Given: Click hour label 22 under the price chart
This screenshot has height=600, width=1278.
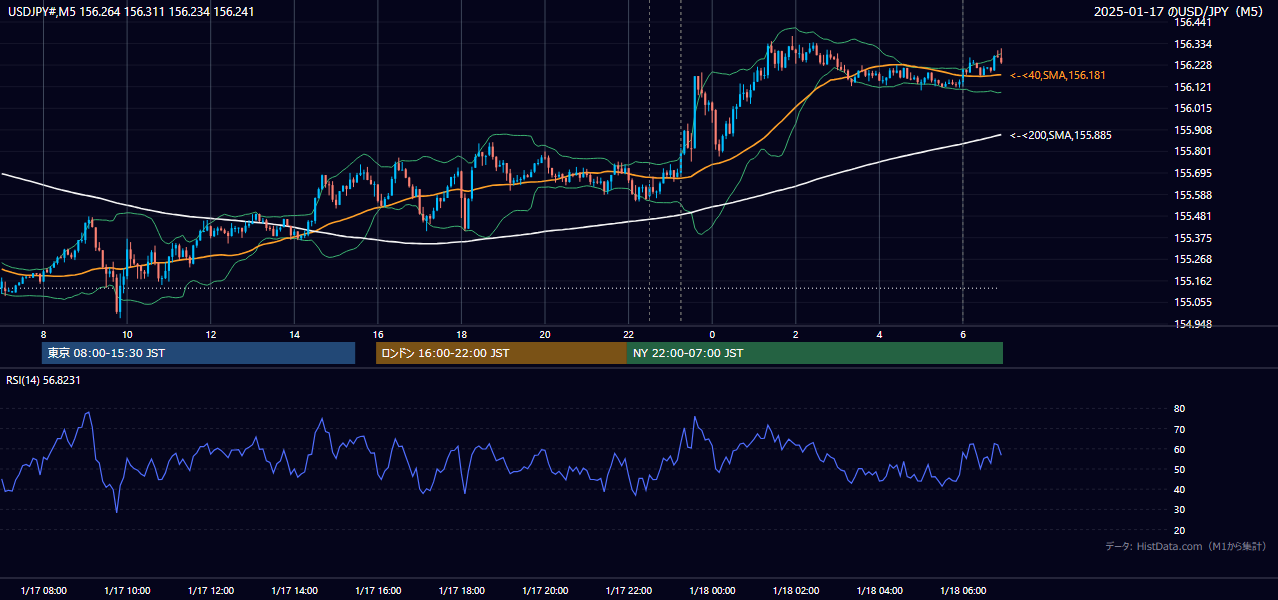Looking at the screenshot, I should pos(628,334).
